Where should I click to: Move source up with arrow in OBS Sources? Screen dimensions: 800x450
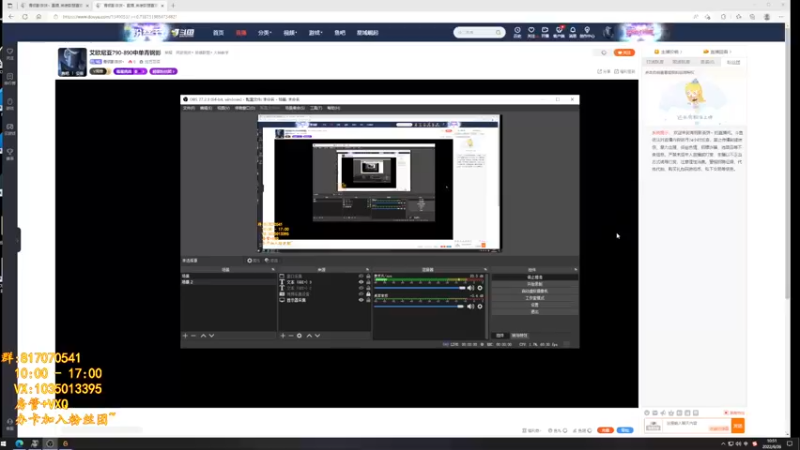coord(309,336)
